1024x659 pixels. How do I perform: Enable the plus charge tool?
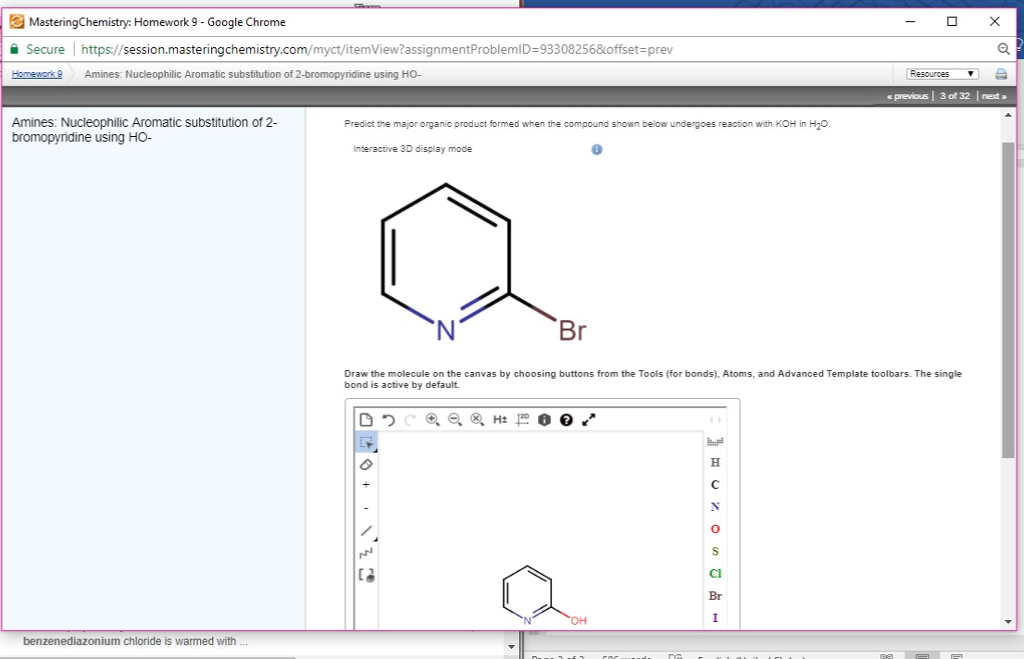365,484
